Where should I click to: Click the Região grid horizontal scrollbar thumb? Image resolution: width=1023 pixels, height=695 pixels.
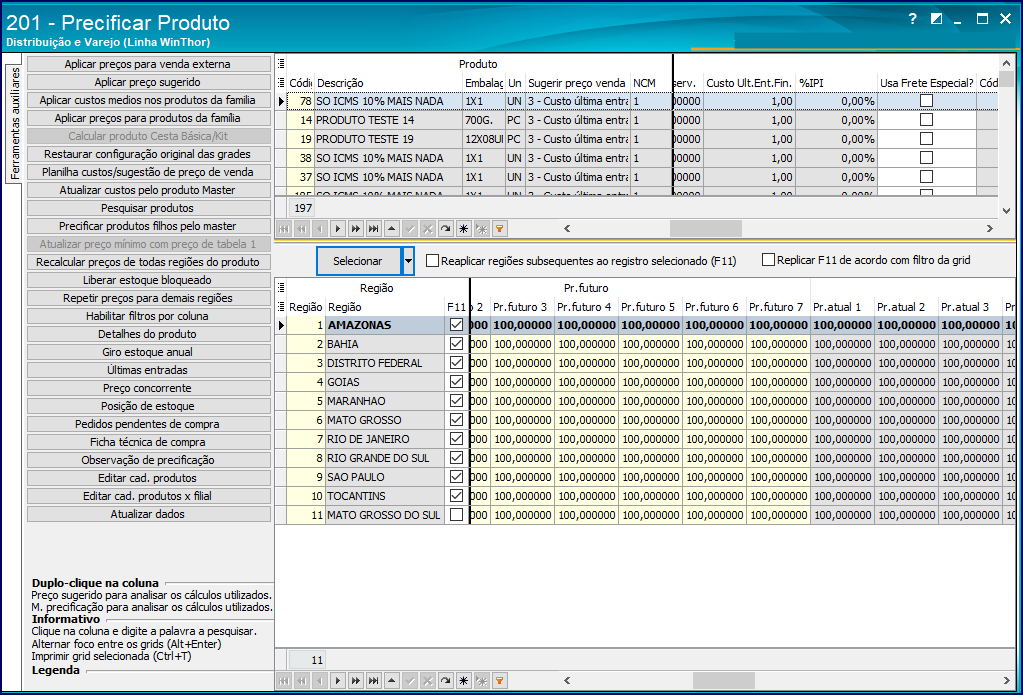coord(724,681)
